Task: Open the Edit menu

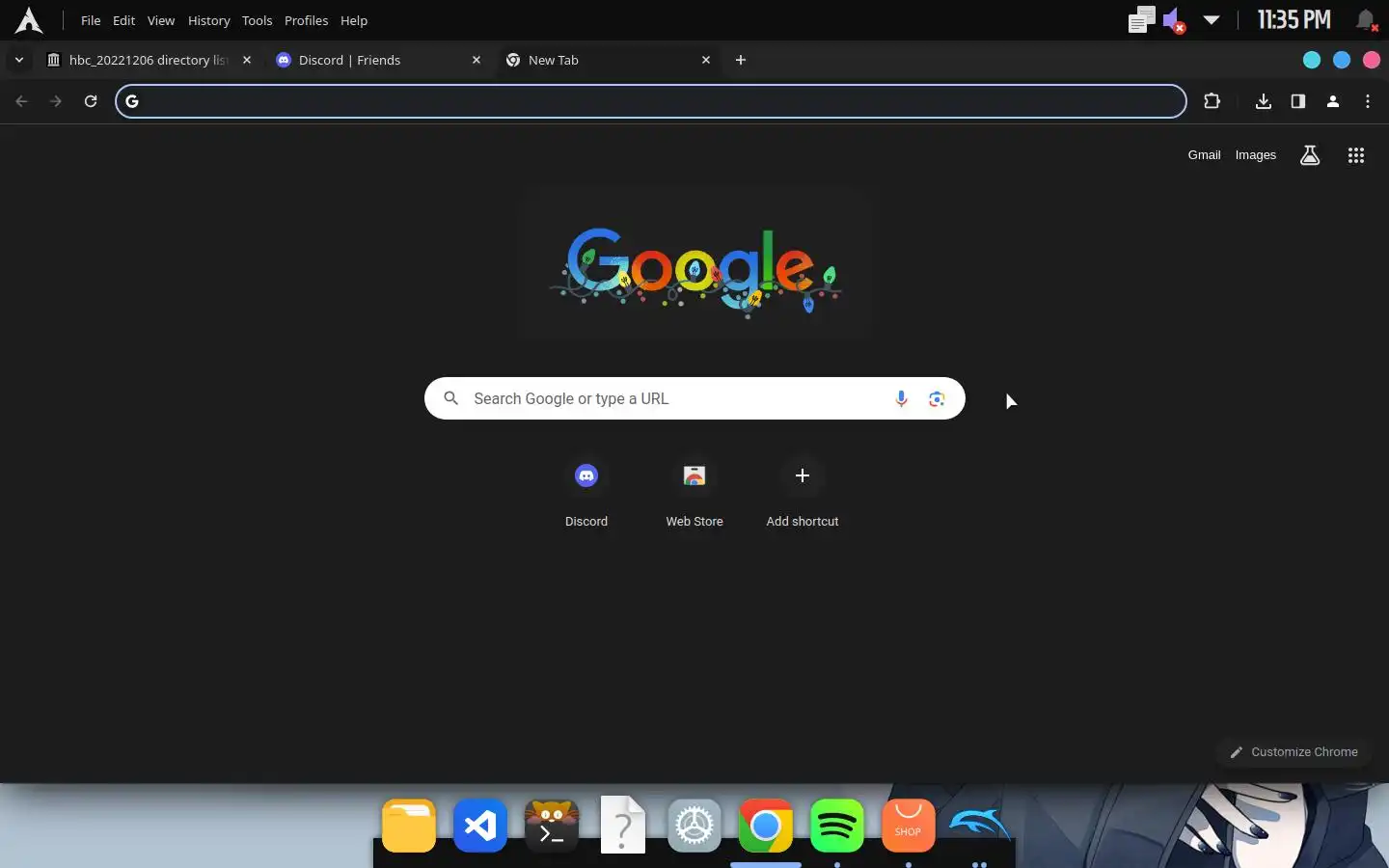Action: [123, 20]
